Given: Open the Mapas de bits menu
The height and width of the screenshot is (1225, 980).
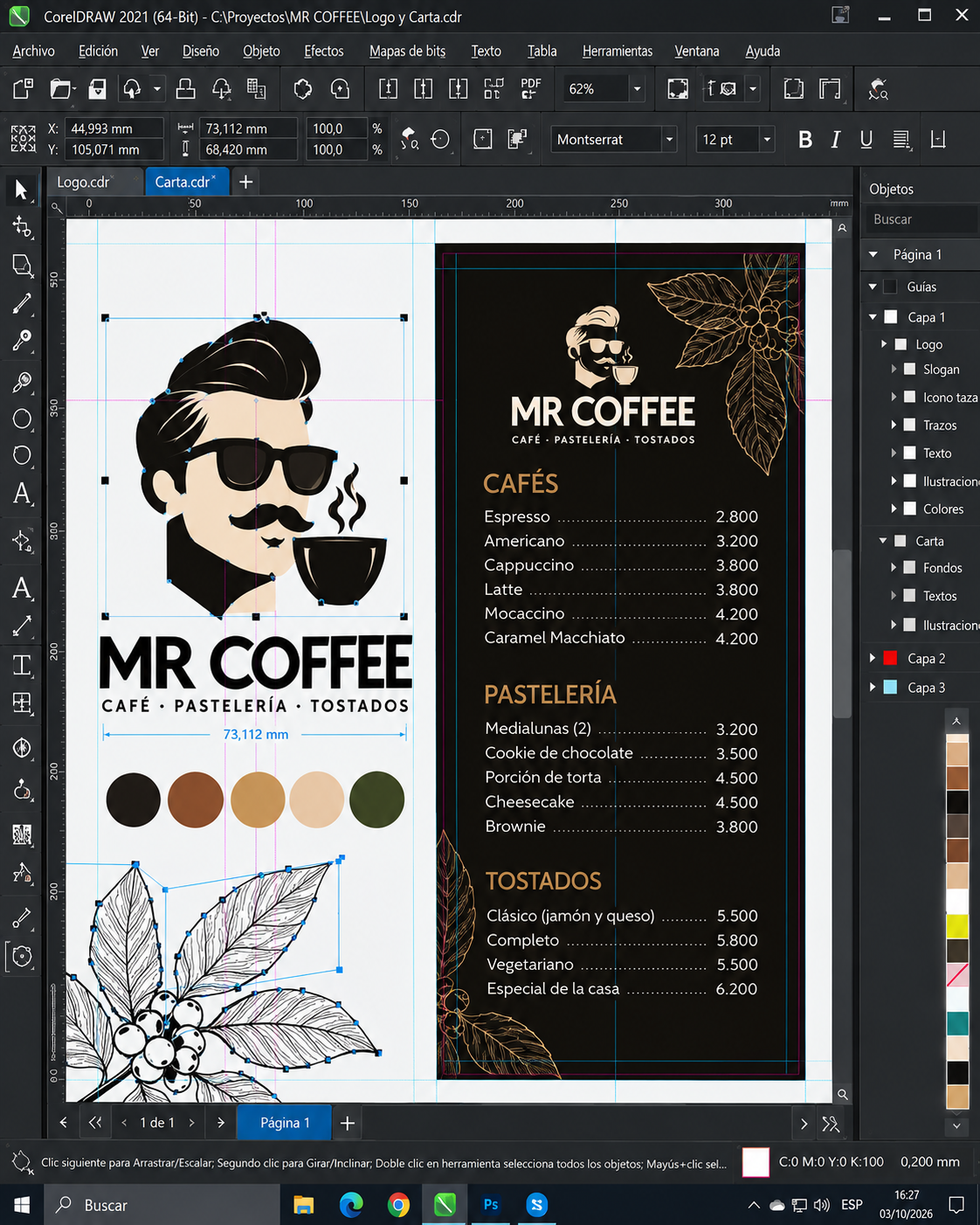Looking at the screenshot, I should [407, 51].
